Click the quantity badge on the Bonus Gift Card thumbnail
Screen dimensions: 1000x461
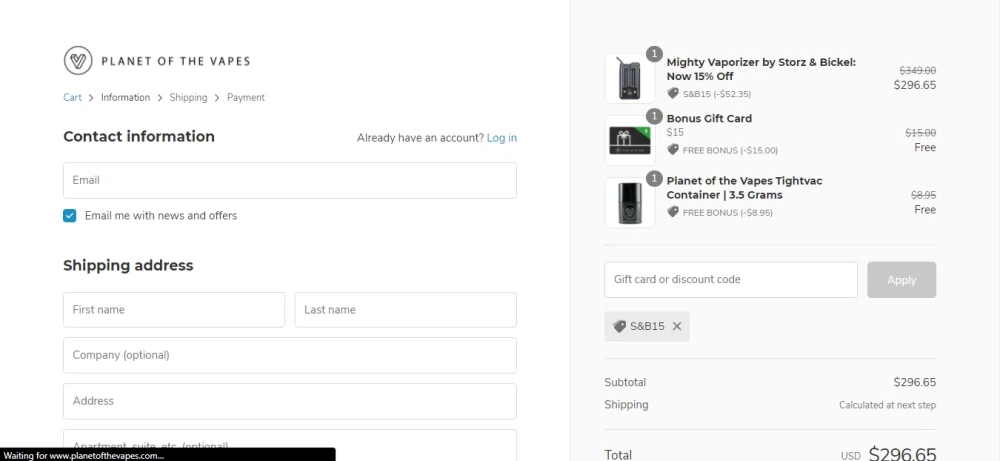coord(654,117)
